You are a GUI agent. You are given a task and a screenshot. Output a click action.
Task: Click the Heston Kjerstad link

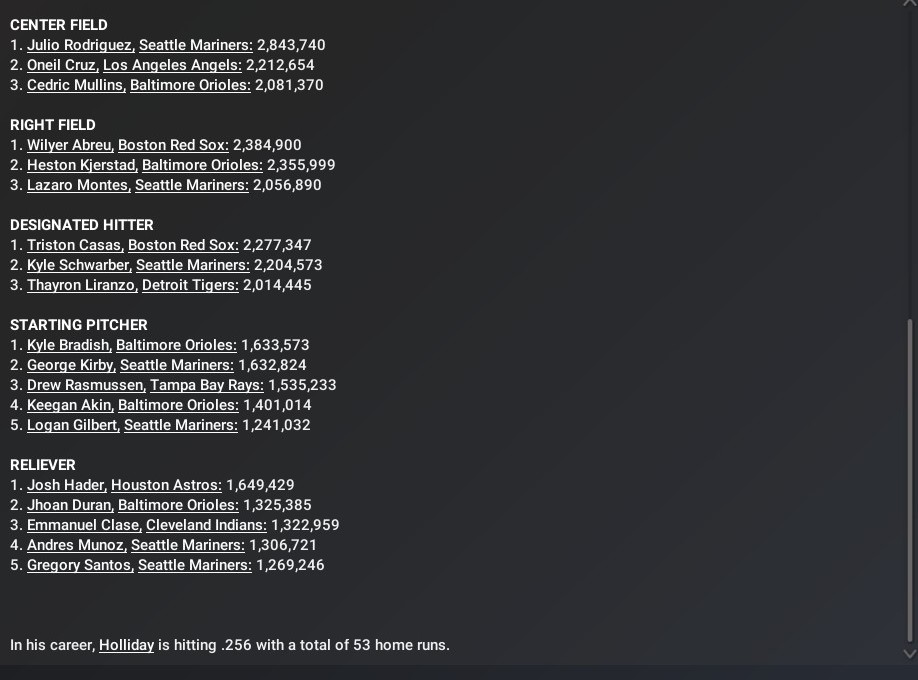[81, 165]
